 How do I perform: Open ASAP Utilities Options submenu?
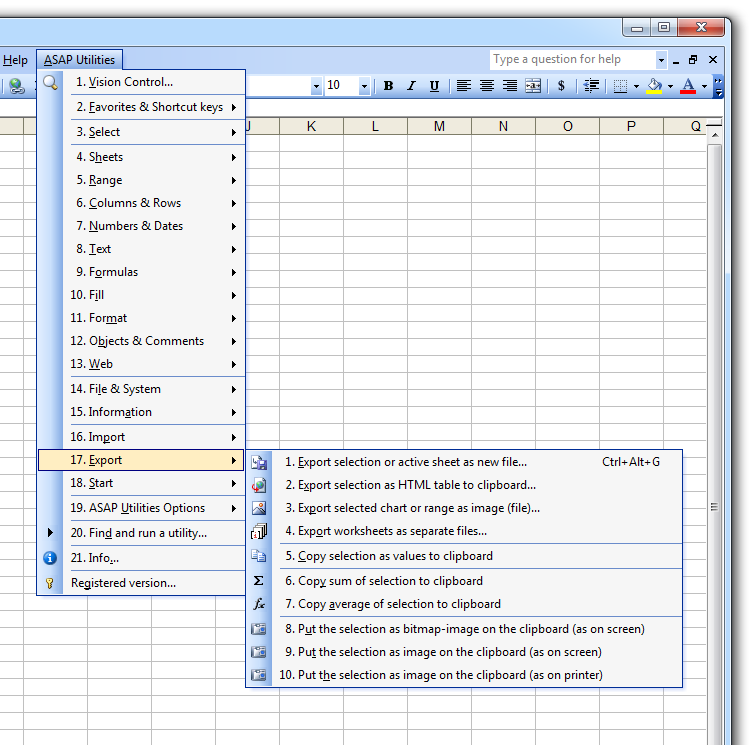coord(142,508)
